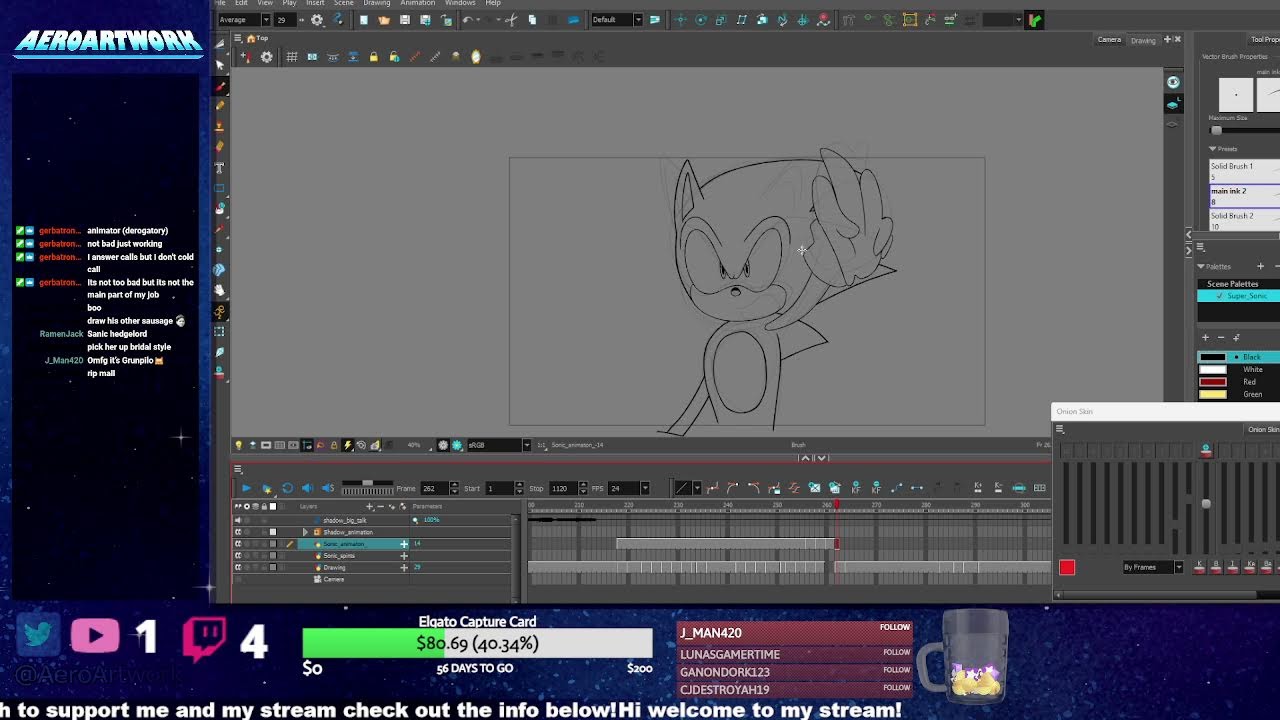Open the Animation menu
The height and width of the screenshot is (720, 1280).
coord(417,3)
